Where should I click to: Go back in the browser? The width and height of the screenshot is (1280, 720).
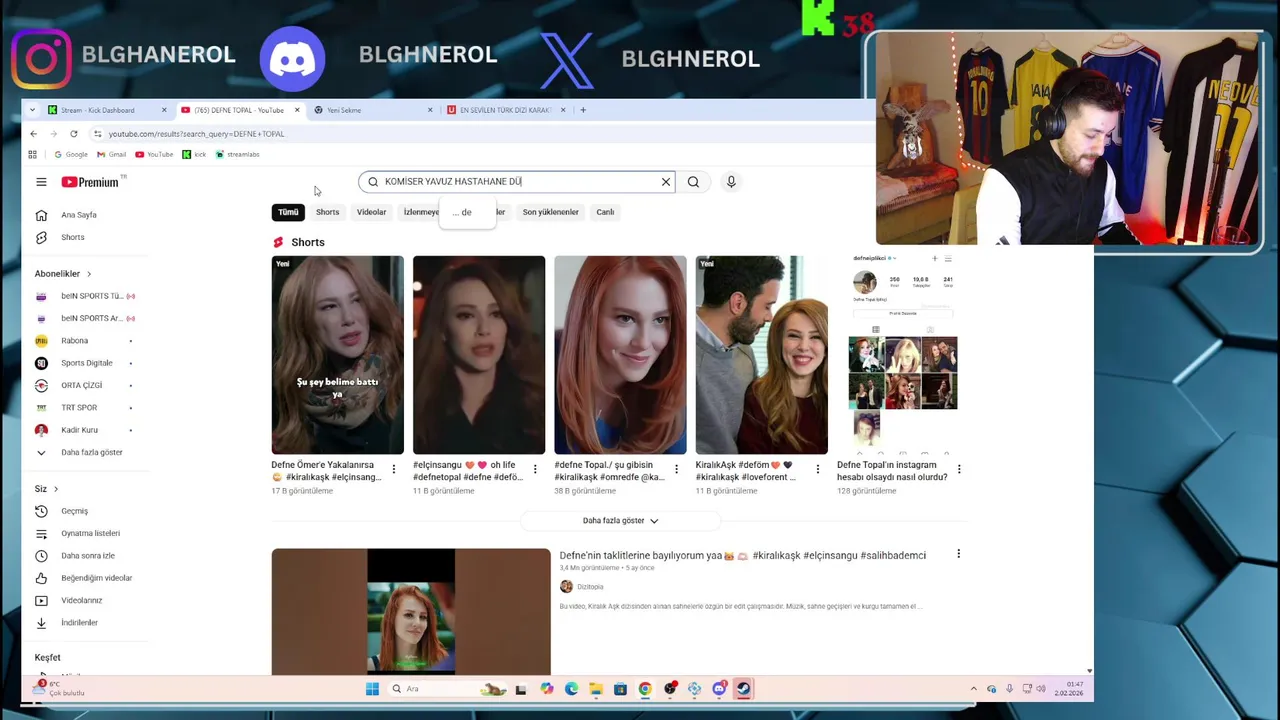pos(33,134)
